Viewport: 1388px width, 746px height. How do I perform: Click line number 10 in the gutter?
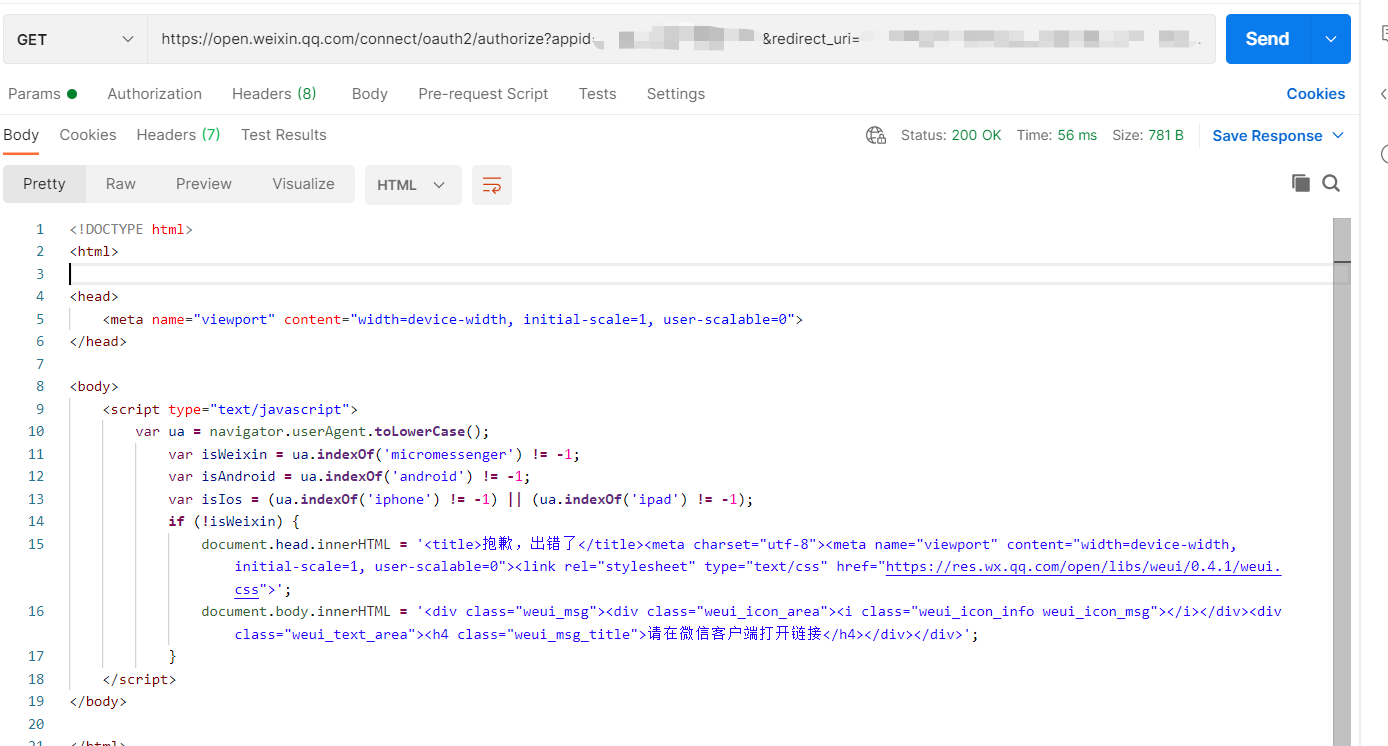point(36,432)
